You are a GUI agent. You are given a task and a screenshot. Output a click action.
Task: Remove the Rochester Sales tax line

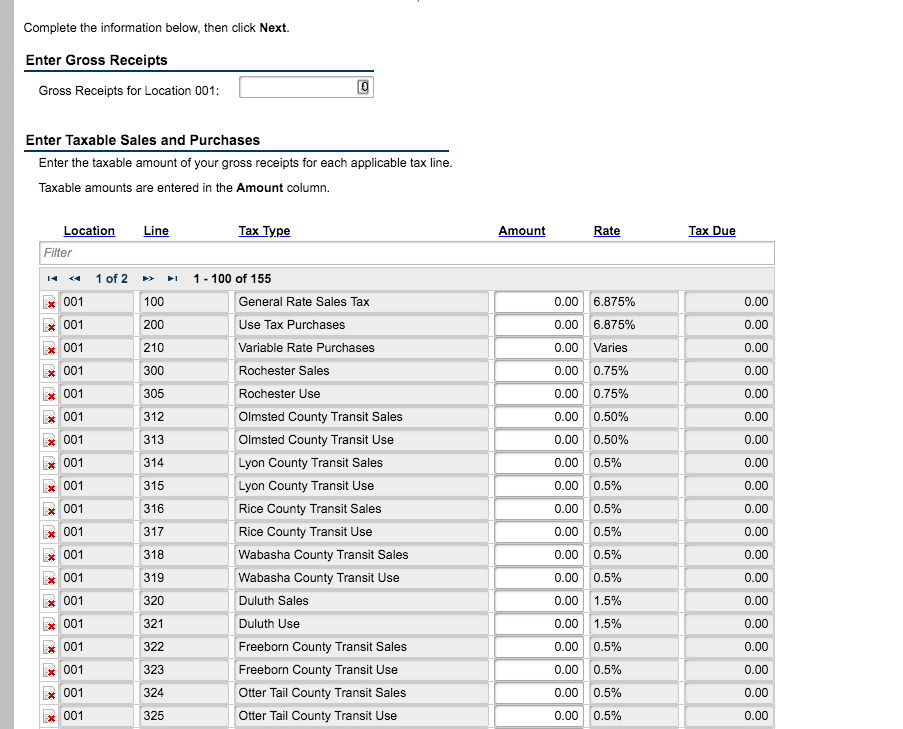click(x=49, y=370)
